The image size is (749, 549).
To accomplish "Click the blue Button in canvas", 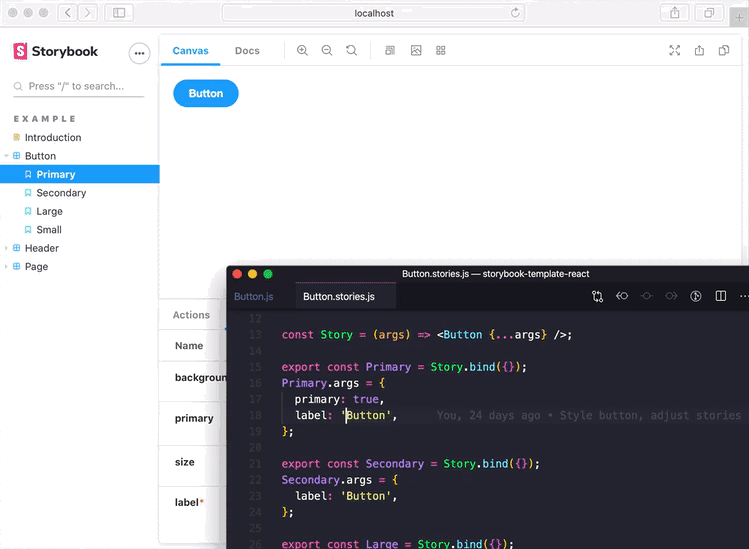I will click(x=205, y=93).
